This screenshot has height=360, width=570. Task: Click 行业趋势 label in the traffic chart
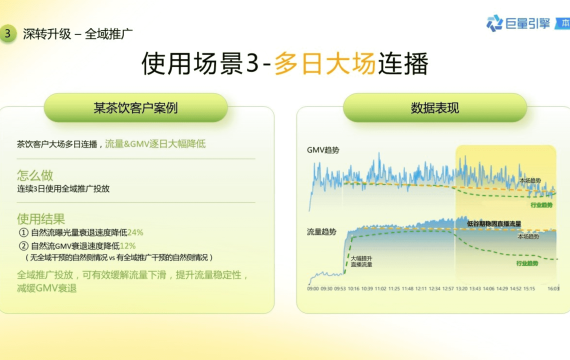click(x=527, y=263)
